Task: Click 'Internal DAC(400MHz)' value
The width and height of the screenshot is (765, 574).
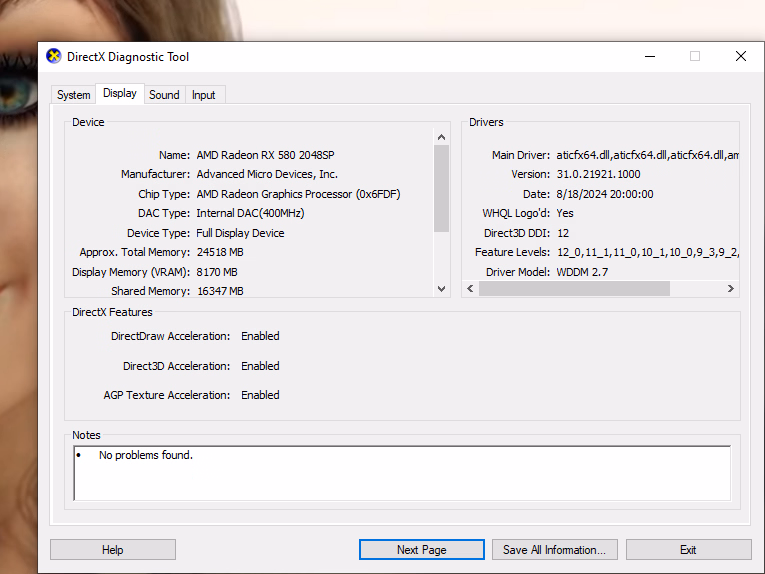Action: [250, 213]
